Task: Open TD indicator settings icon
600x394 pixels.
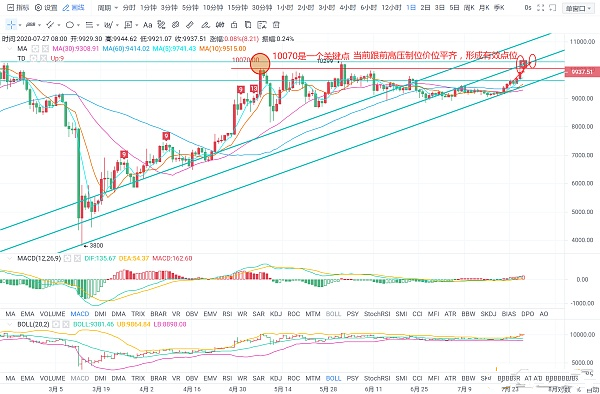Action: click(34, 58)
